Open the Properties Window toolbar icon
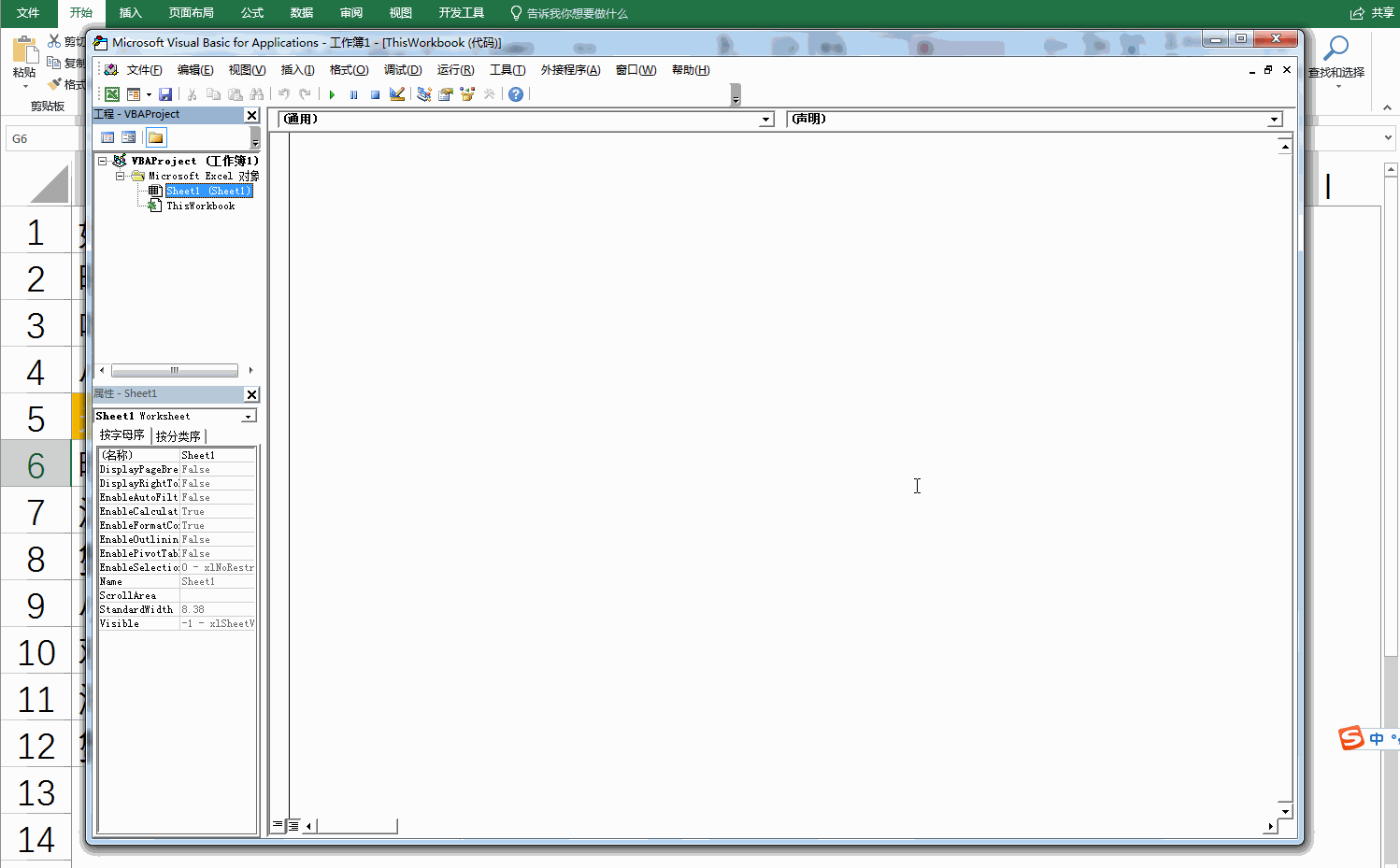Image resolution: width=1400 pixels, height=868 pixels. point(446,94)
